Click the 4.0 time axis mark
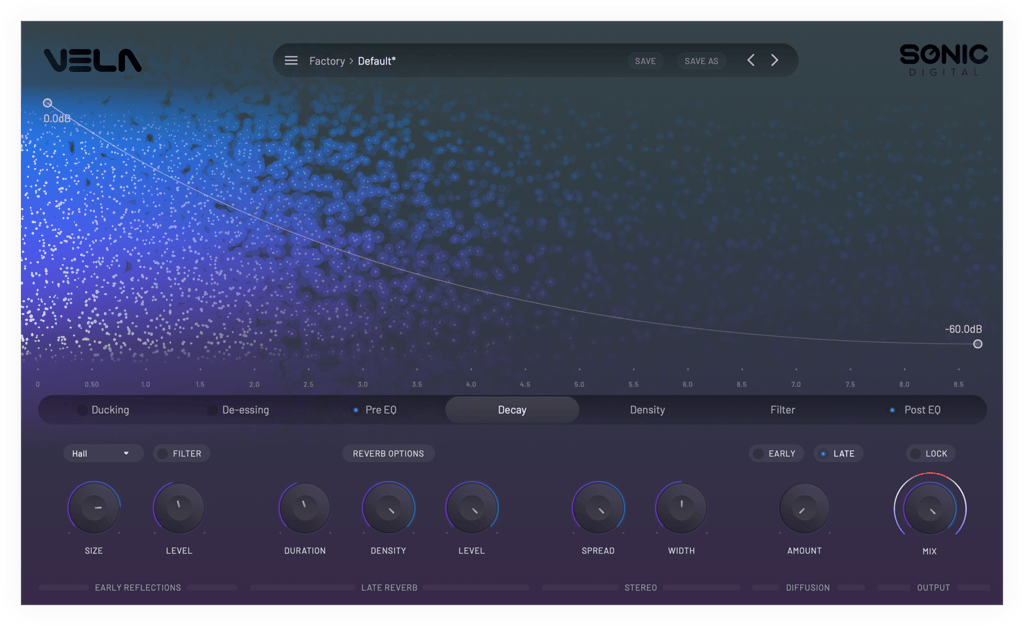1024x626 pixels. coord(471,384)
